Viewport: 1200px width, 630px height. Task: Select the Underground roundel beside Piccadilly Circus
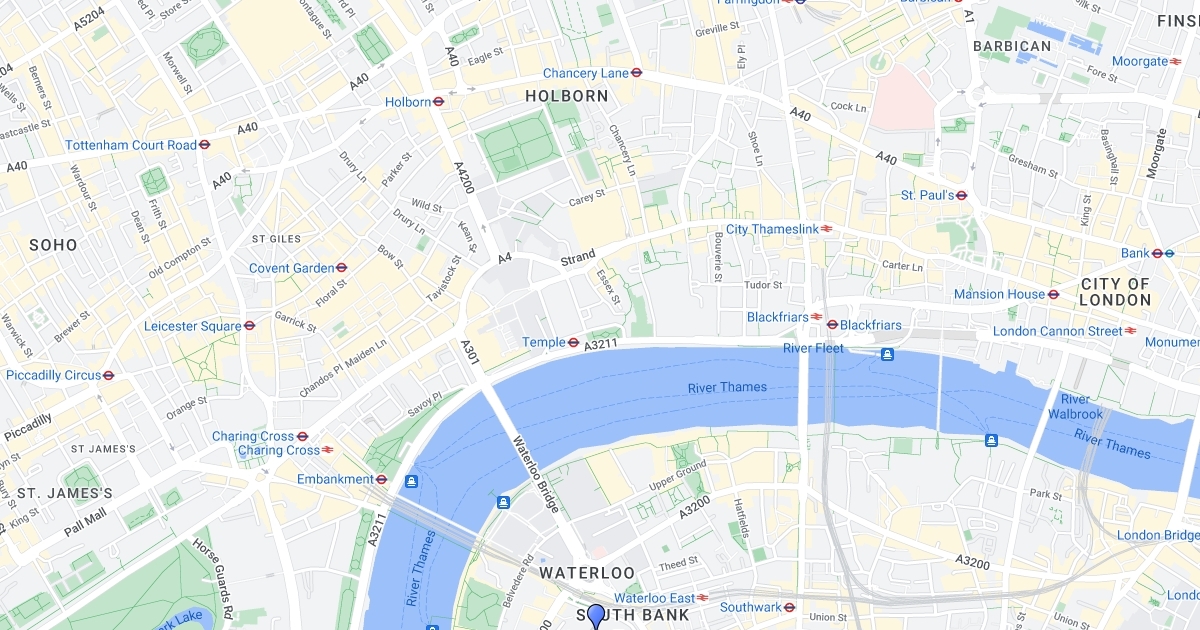click(108, 375)
